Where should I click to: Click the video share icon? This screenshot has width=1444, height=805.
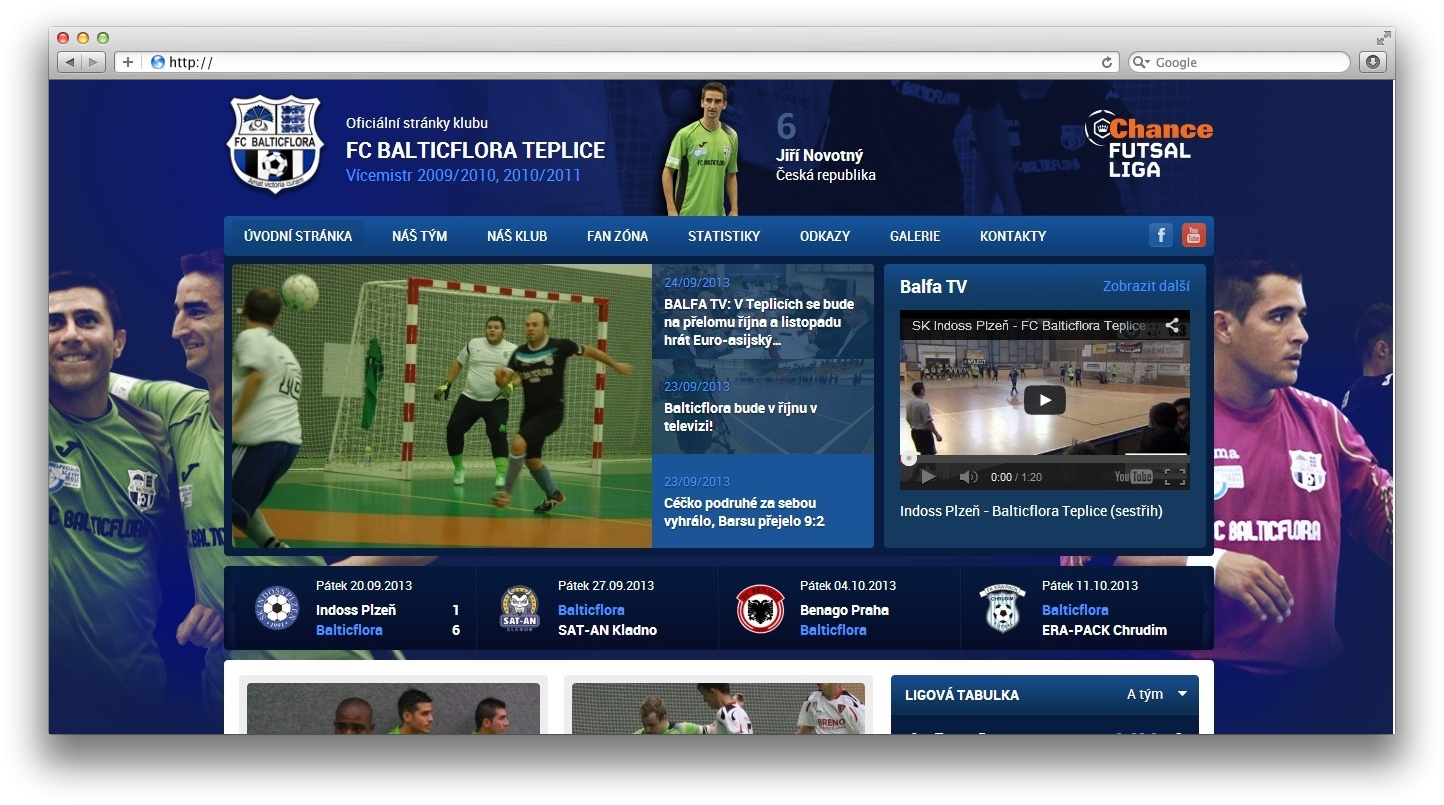(1171, 325)
